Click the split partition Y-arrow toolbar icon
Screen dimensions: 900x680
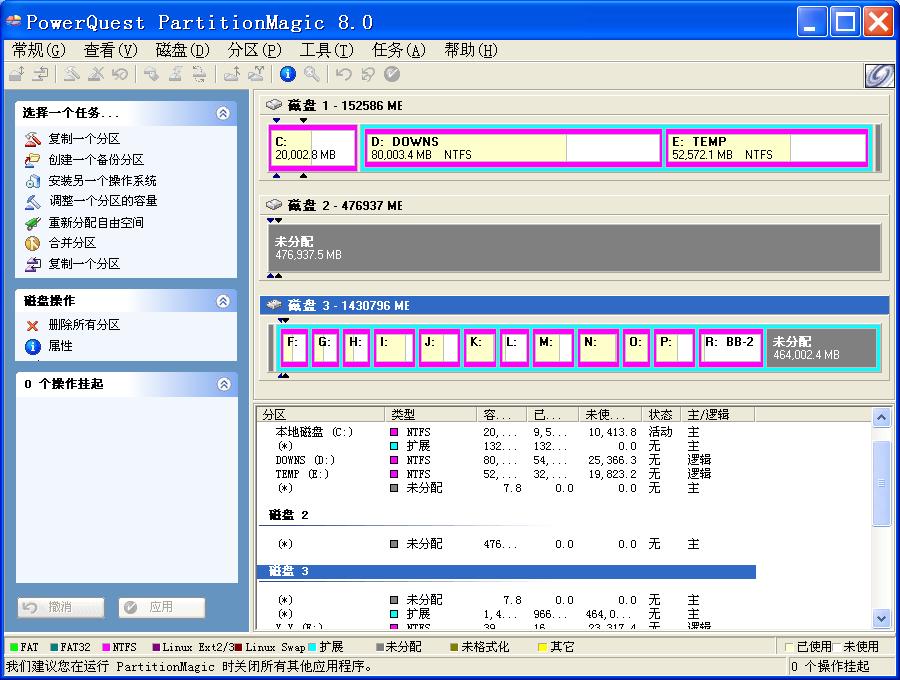[x=256, y=74]
